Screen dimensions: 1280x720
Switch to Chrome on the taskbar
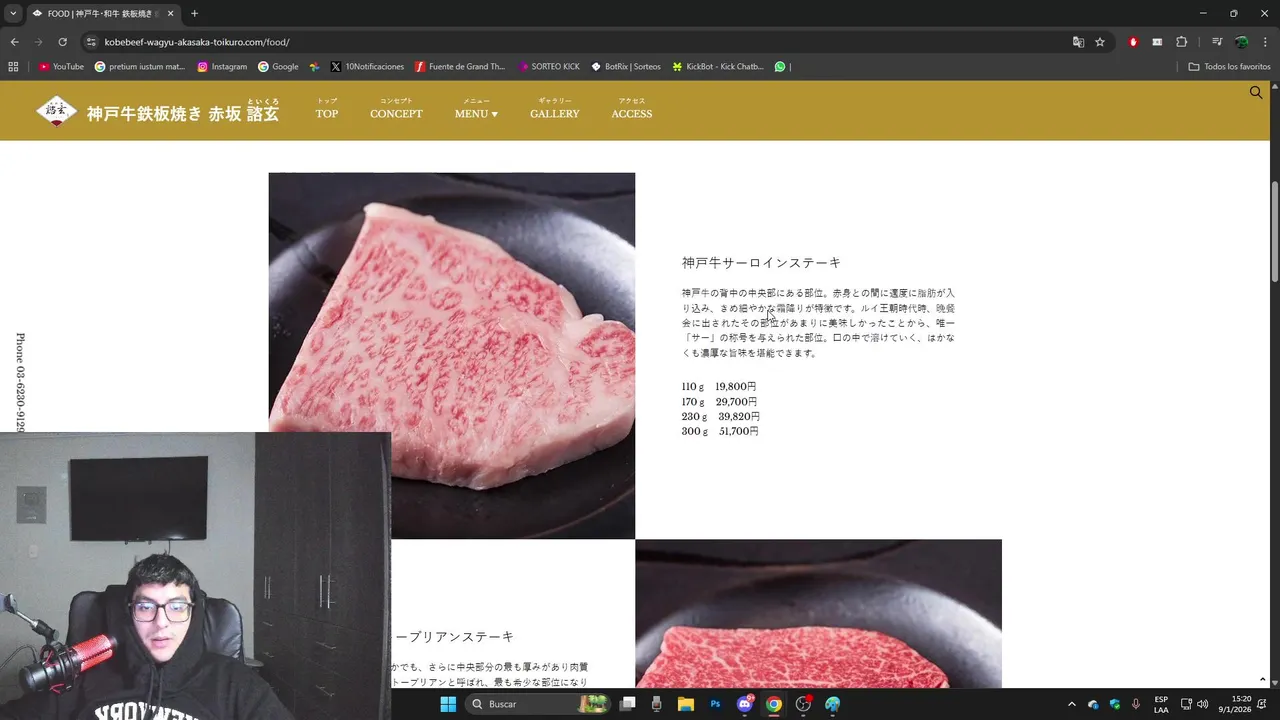tap(774, 704)
